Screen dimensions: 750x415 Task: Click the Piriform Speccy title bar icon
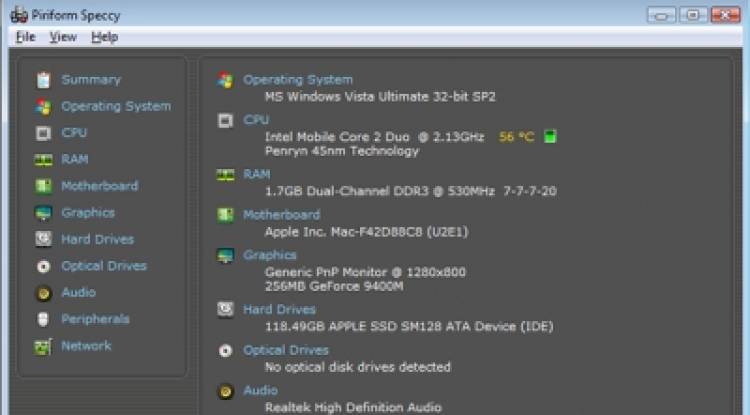click(x=19, y=15)
